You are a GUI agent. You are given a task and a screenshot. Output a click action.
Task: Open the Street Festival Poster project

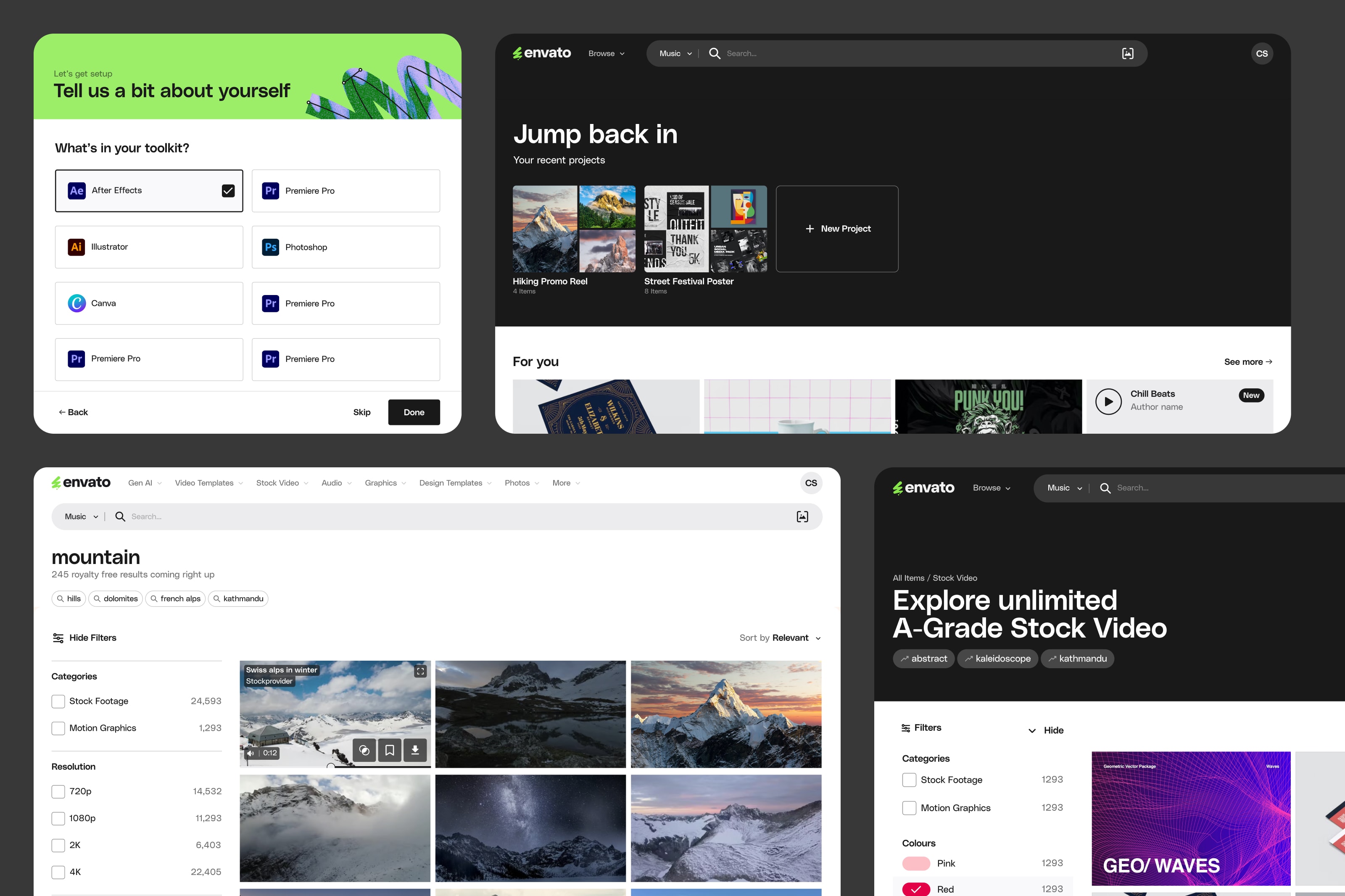pyautogui.click(x=706, y=229)
